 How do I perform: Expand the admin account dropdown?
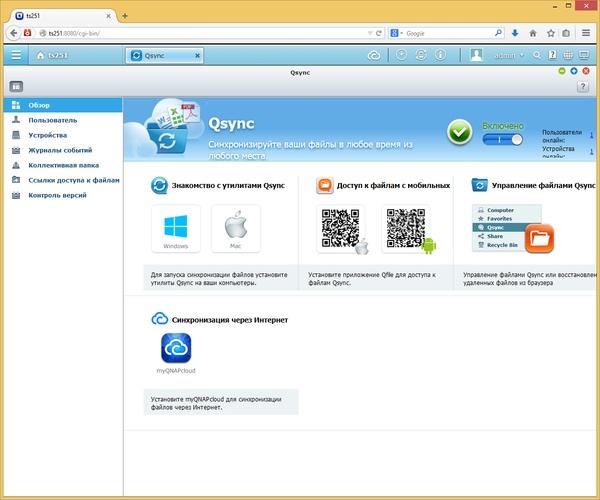[509, 56]
